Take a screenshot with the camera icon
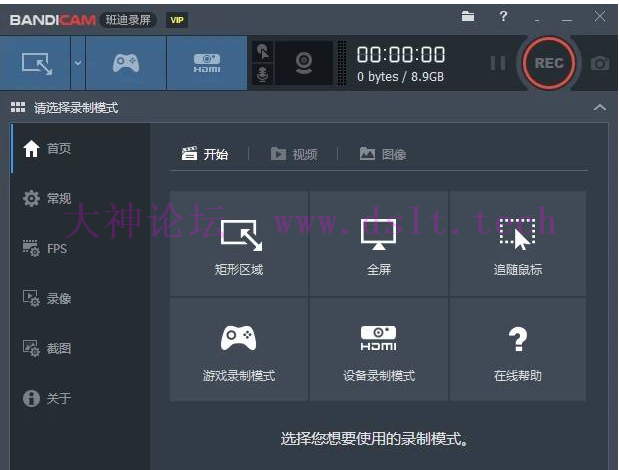The height and width of the screenshot is (470, 619). click(x=599, y=63)
